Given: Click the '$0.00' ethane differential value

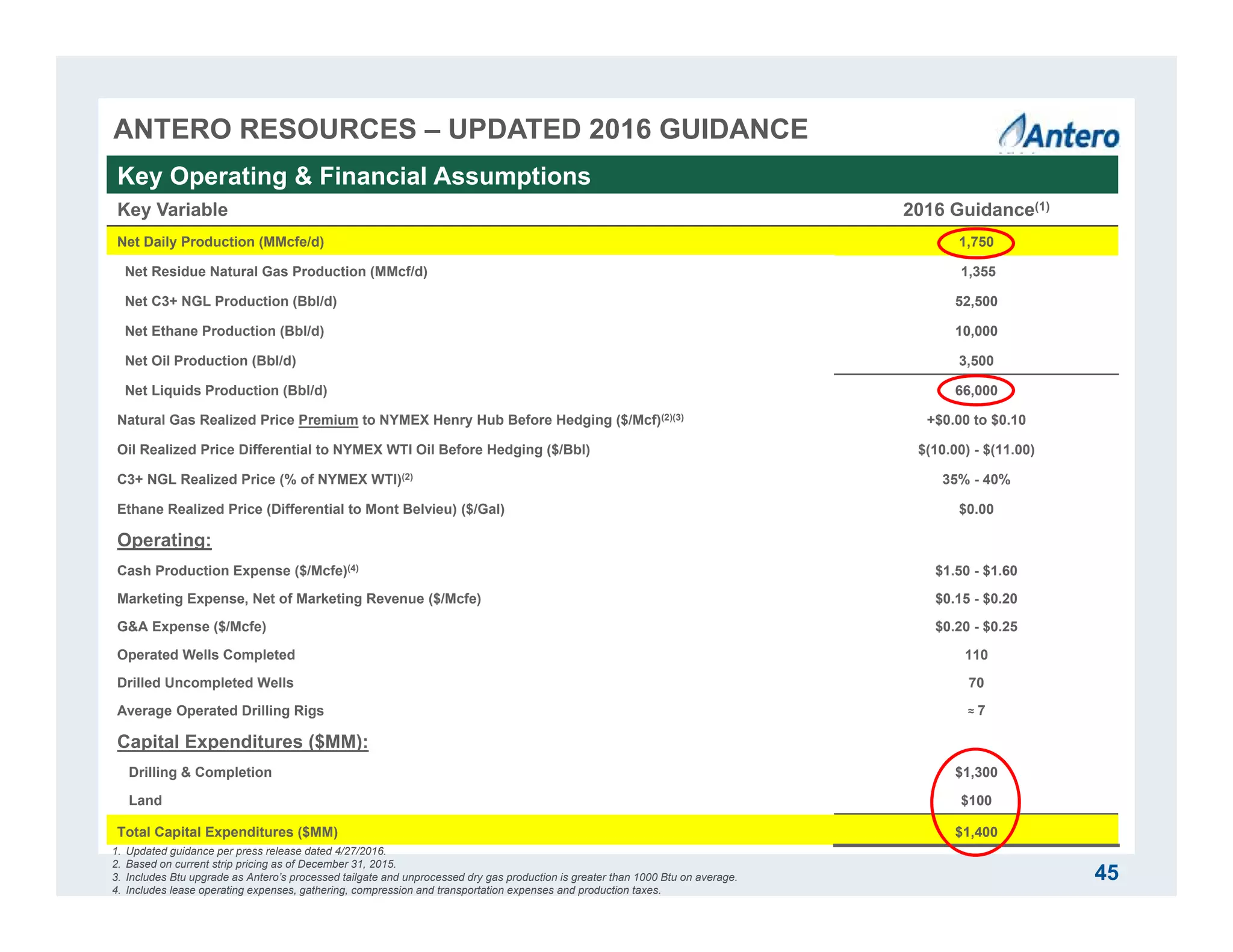Looking at the screenshot, I should (976, 509).
